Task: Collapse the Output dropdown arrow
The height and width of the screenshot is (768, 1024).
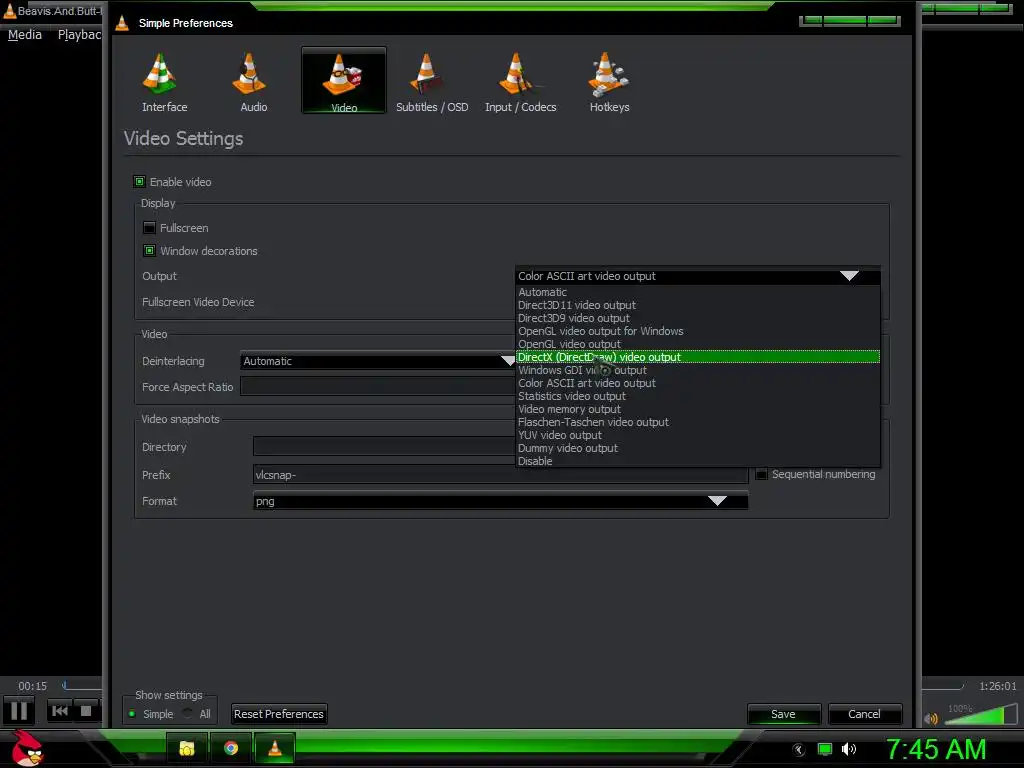Action: click(x=849, y=276)
